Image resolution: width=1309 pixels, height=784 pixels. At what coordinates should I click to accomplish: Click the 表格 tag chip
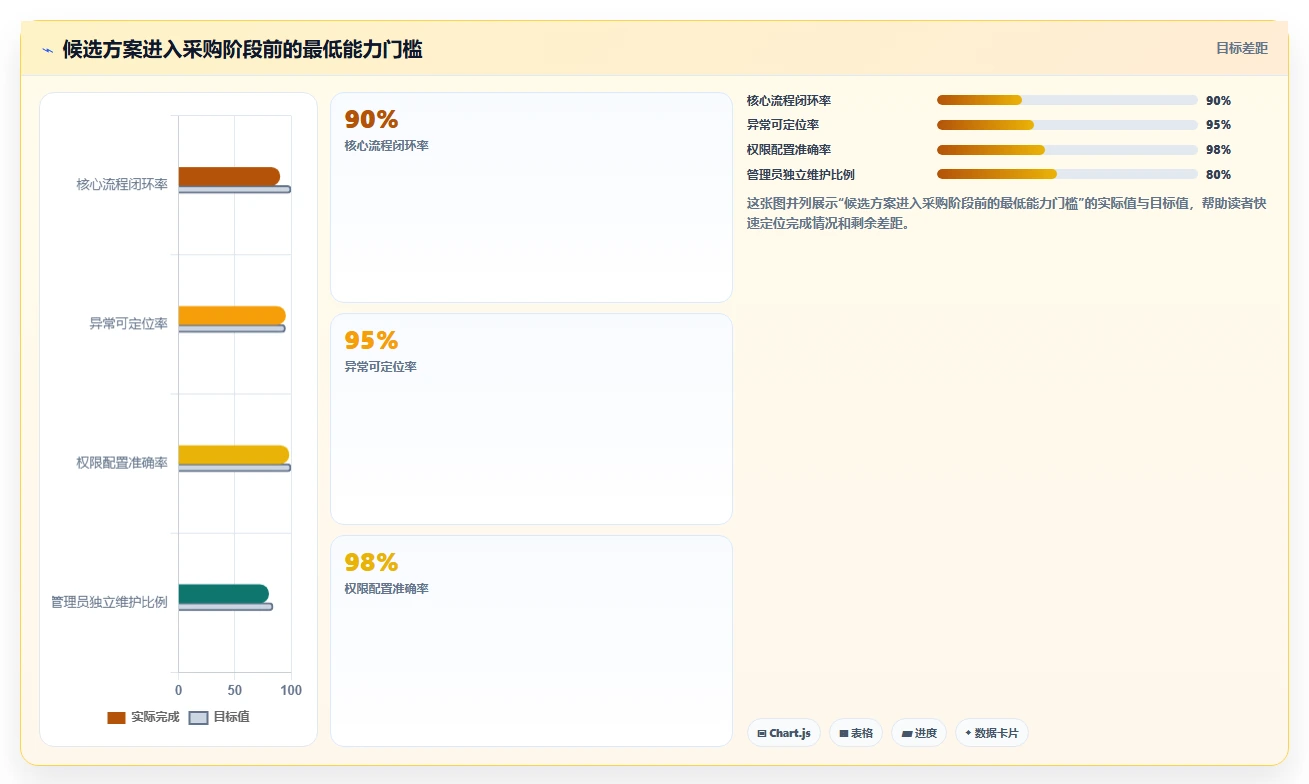(x=856, y=733)
